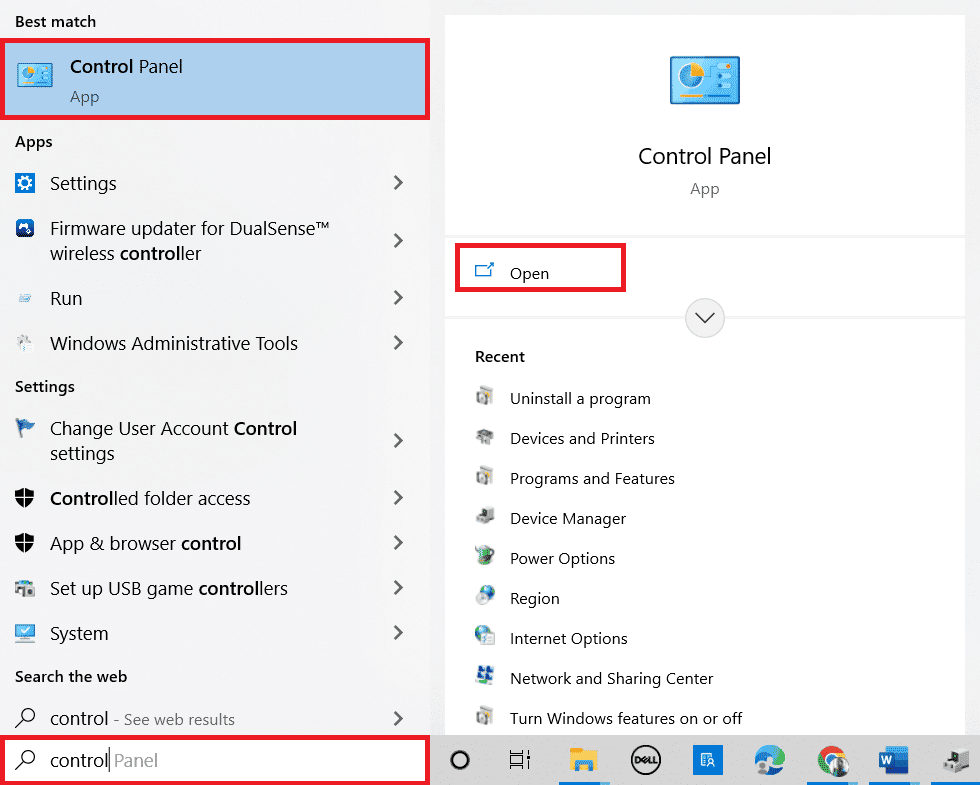This screenshot has height=785, width=980.
Task: Launch Microsoft Word from taskbar
Action: point(893,760)
